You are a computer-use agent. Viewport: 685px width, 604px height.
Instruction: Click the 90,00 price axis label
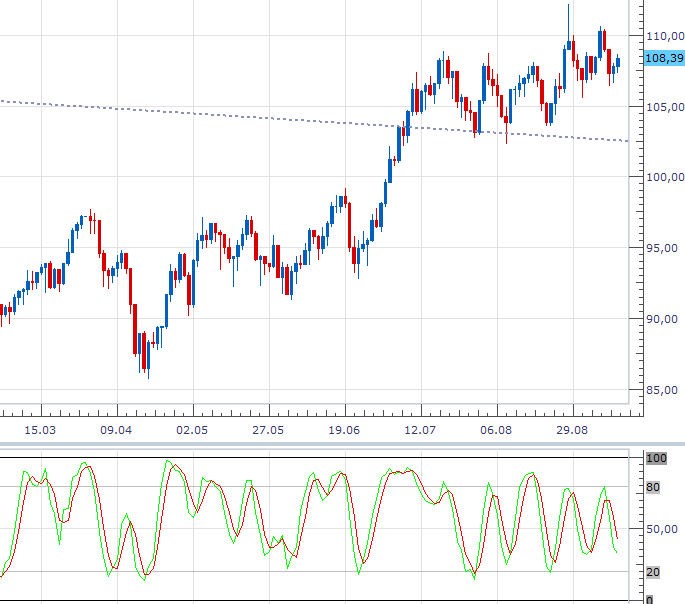(664, 320)
